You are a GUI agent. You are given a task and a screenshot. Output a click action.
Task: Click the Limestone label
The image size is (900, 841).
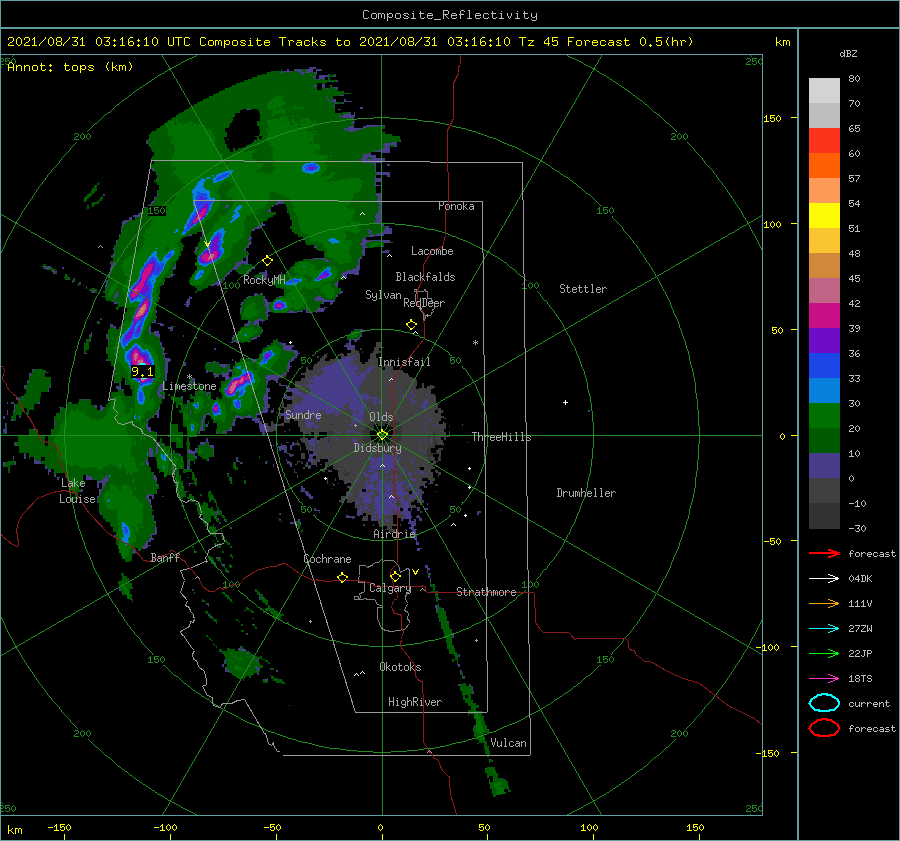pos(189,386)
